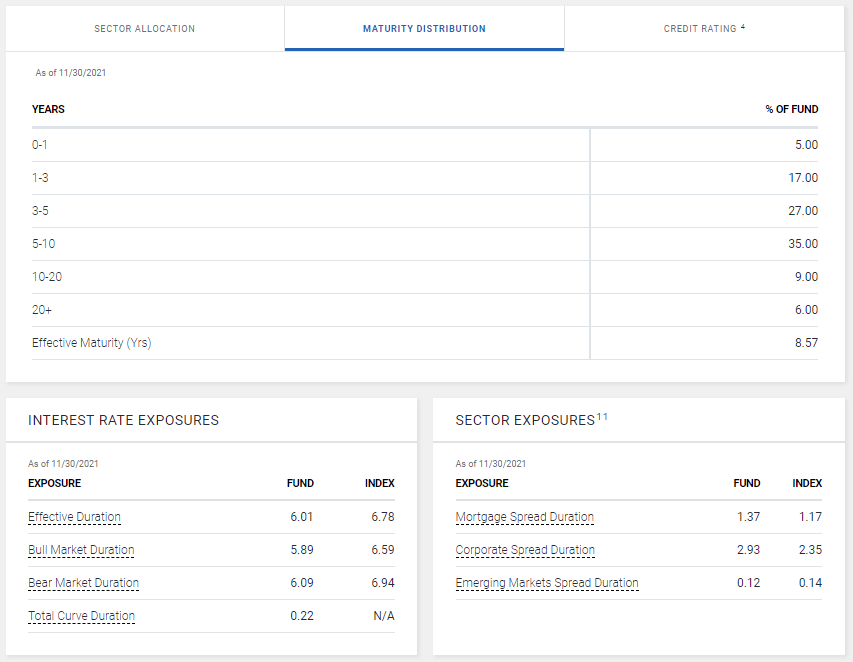The width and height of the screenshot is (853, 662).
Task: Open the Credit Rating tab
Action: coord(699,29)
